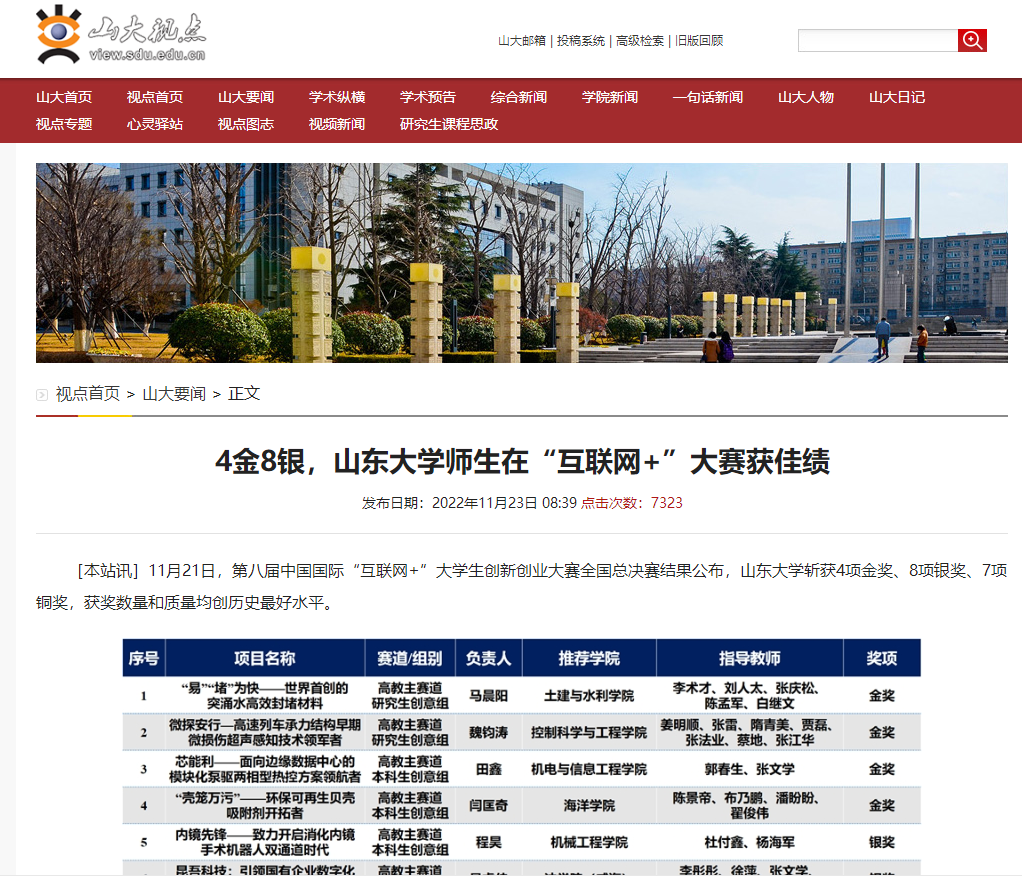This screenshot has width=1022, height=877.
Task: Go to 视点首页 in navigation bar
Action: coord(154,97)
